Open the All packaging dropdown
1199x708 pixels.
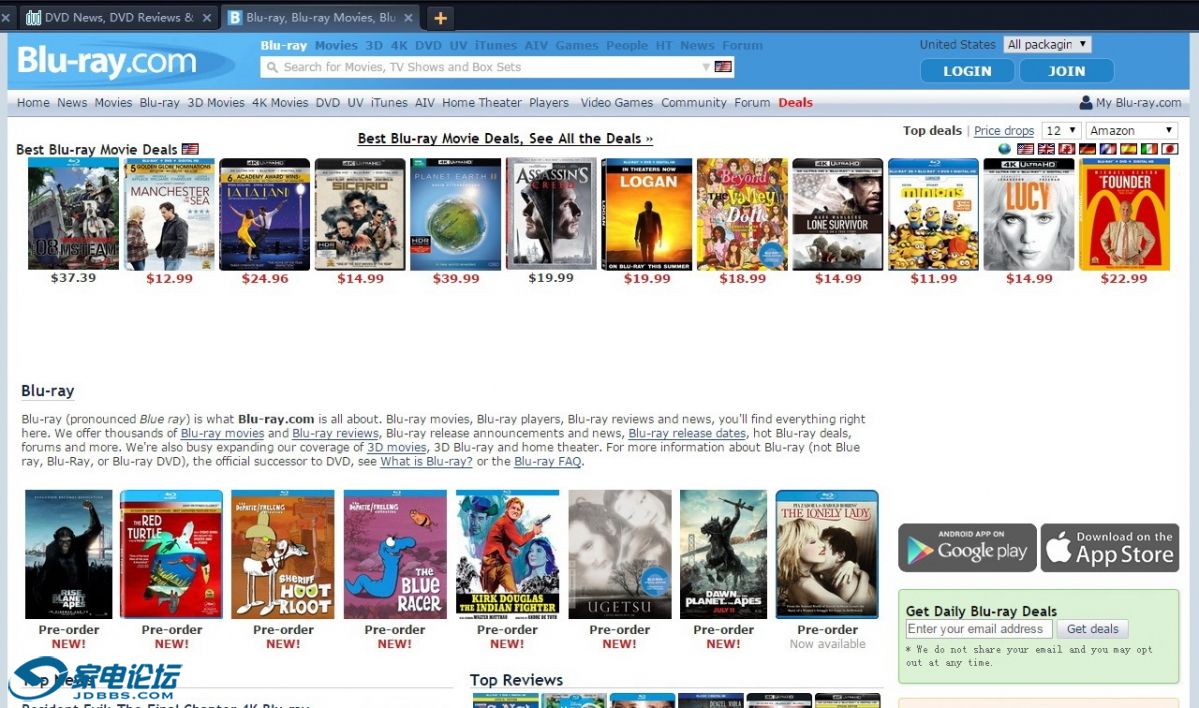[x=1047, y=45]
